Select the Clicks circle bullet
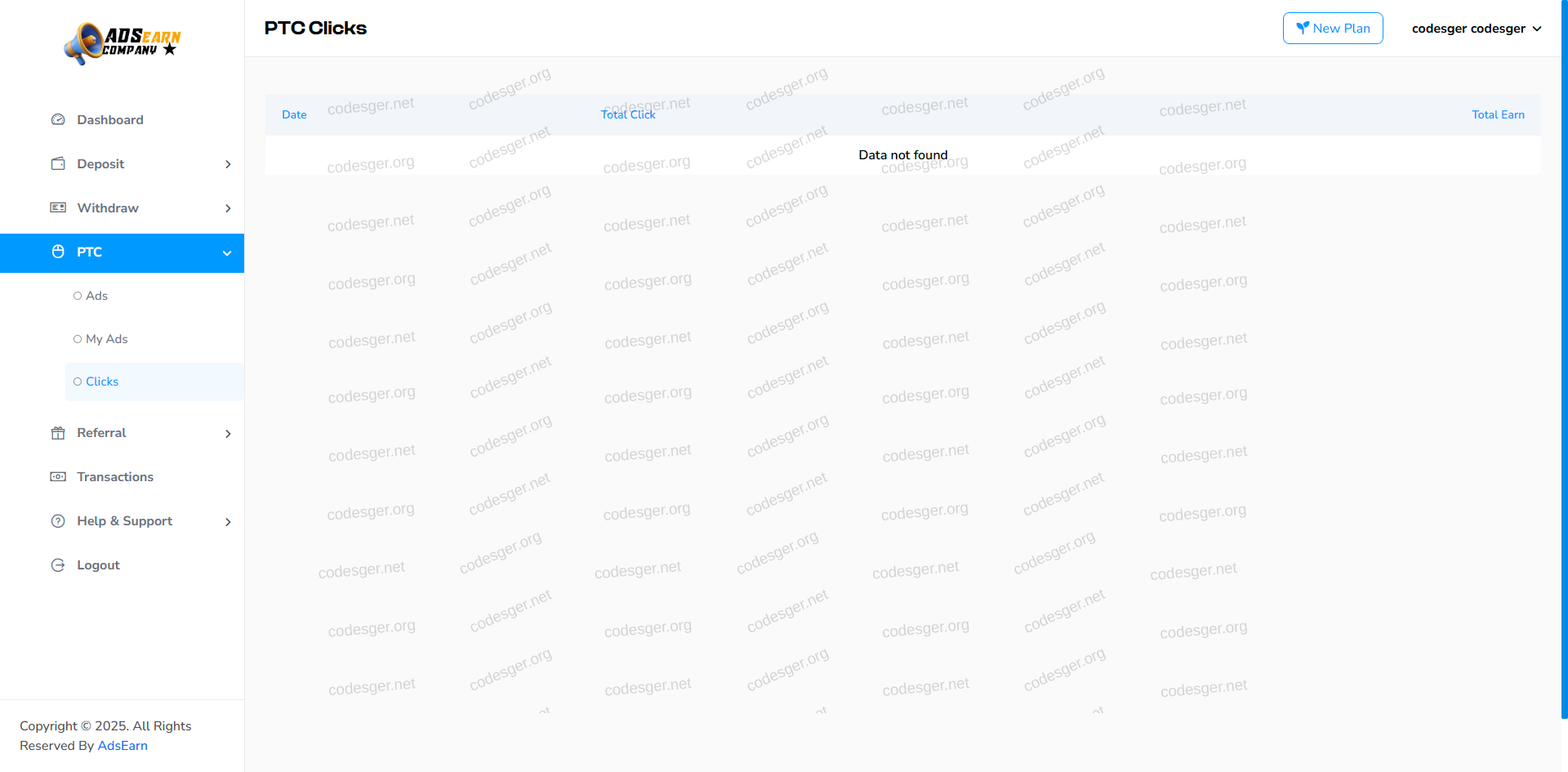This screenshot has height=772, width=1568. point(78,382)
